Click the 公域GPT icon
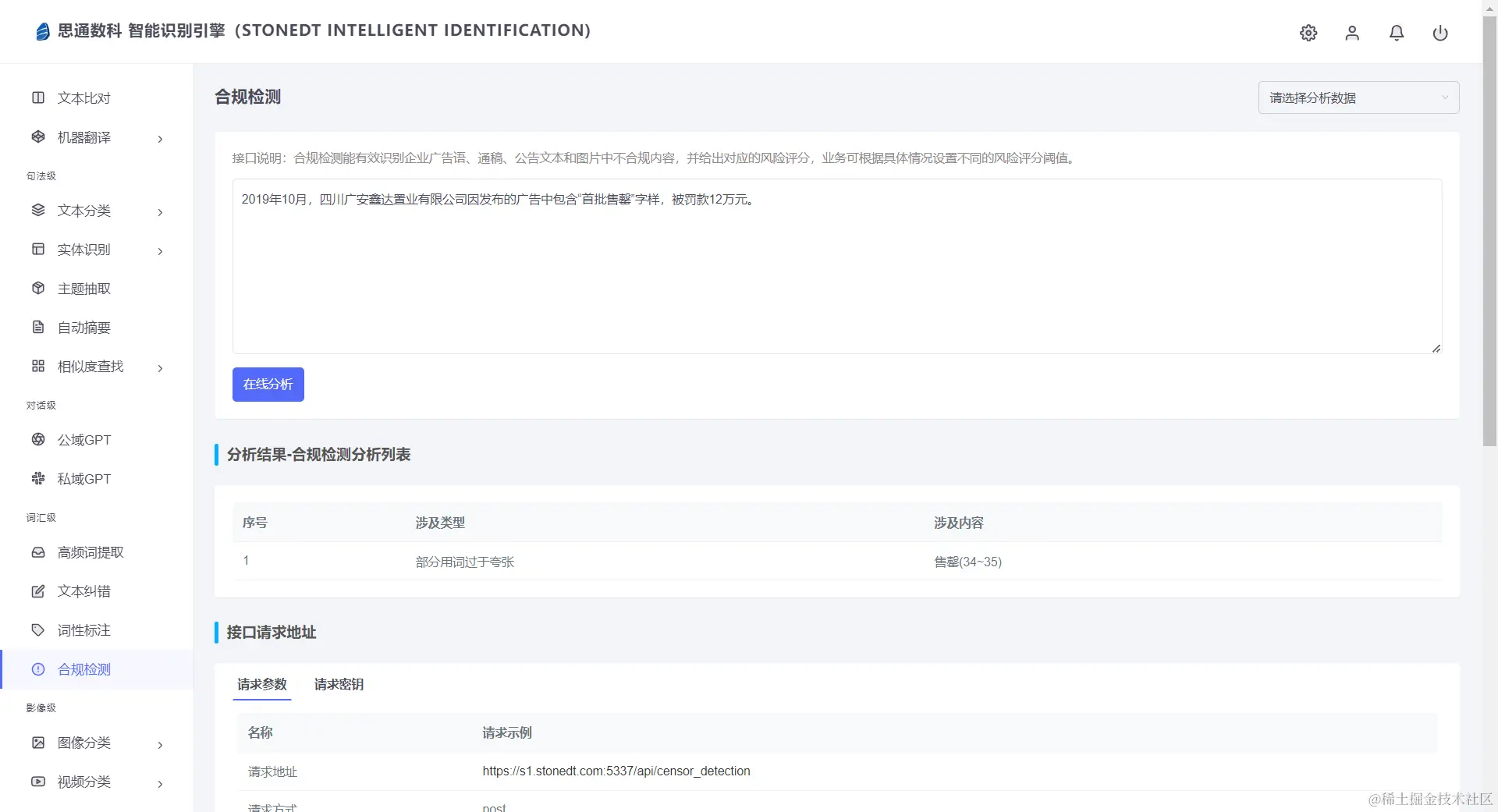Image resolution: width=1498 pixels, height=812 pixels. [38, 439]
